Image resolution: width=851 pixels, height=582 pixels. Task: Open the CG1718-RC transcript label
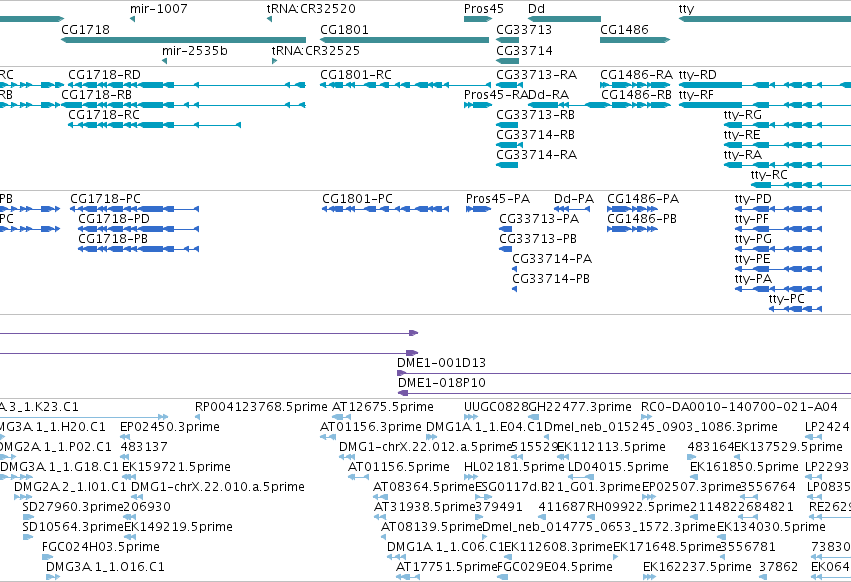104,115
